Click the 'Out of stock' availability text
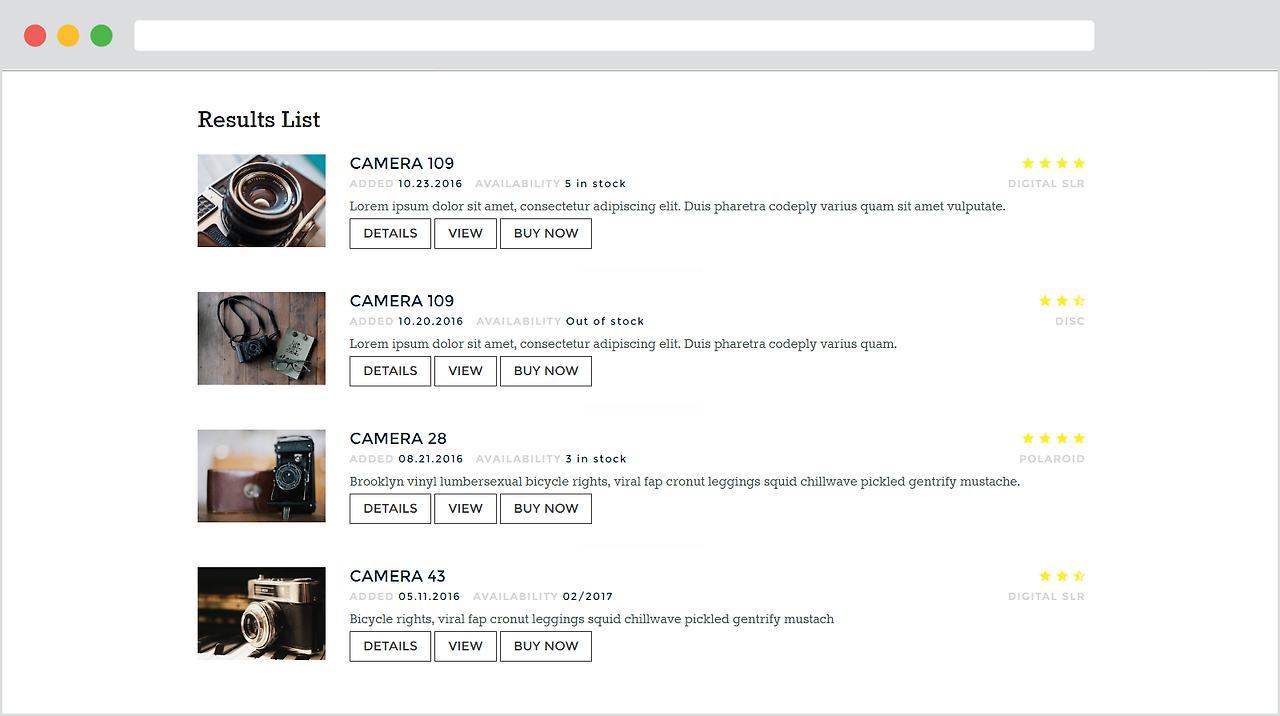 pos(605,322)
